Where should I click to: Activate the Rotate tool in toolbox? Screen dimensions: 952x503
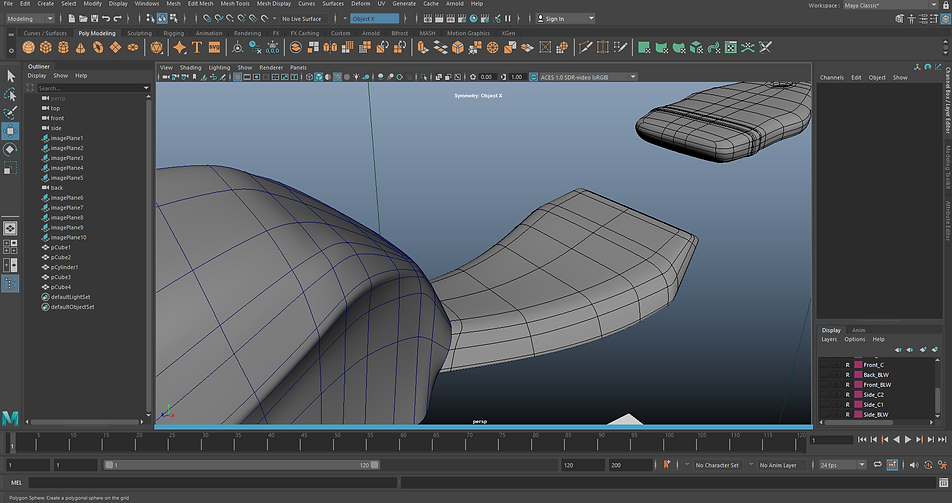[x=10, y=149]
